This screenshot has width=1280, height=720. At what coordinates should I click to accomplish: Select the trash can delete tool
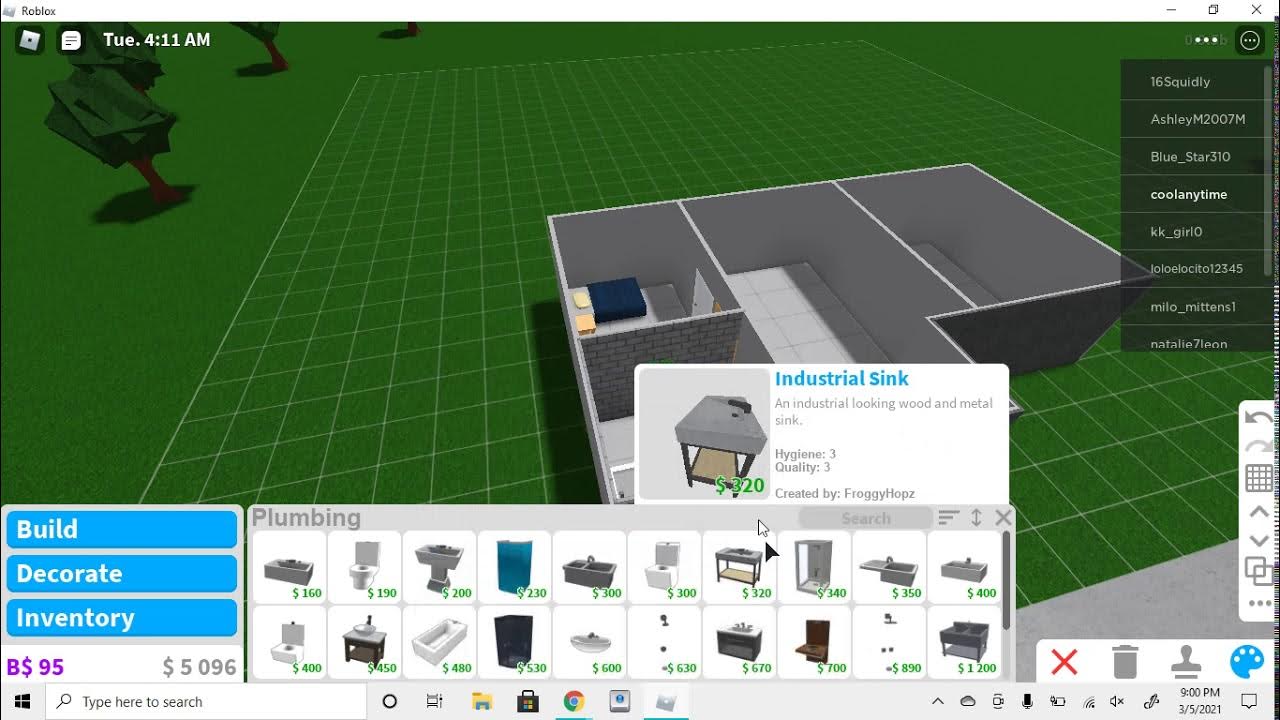pyautogui.click(x=1125, y=662)
